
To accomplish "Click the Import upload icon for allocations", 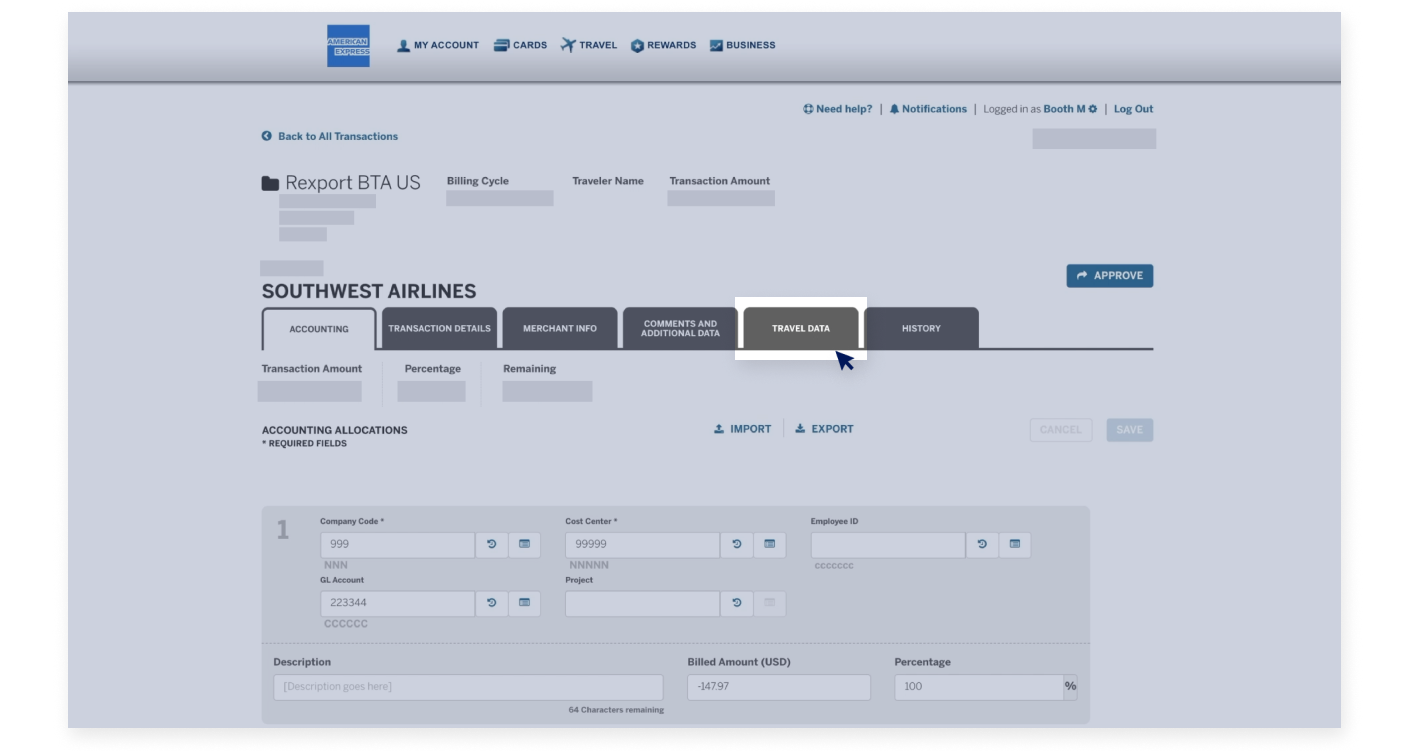I will (x=718, y=428).
